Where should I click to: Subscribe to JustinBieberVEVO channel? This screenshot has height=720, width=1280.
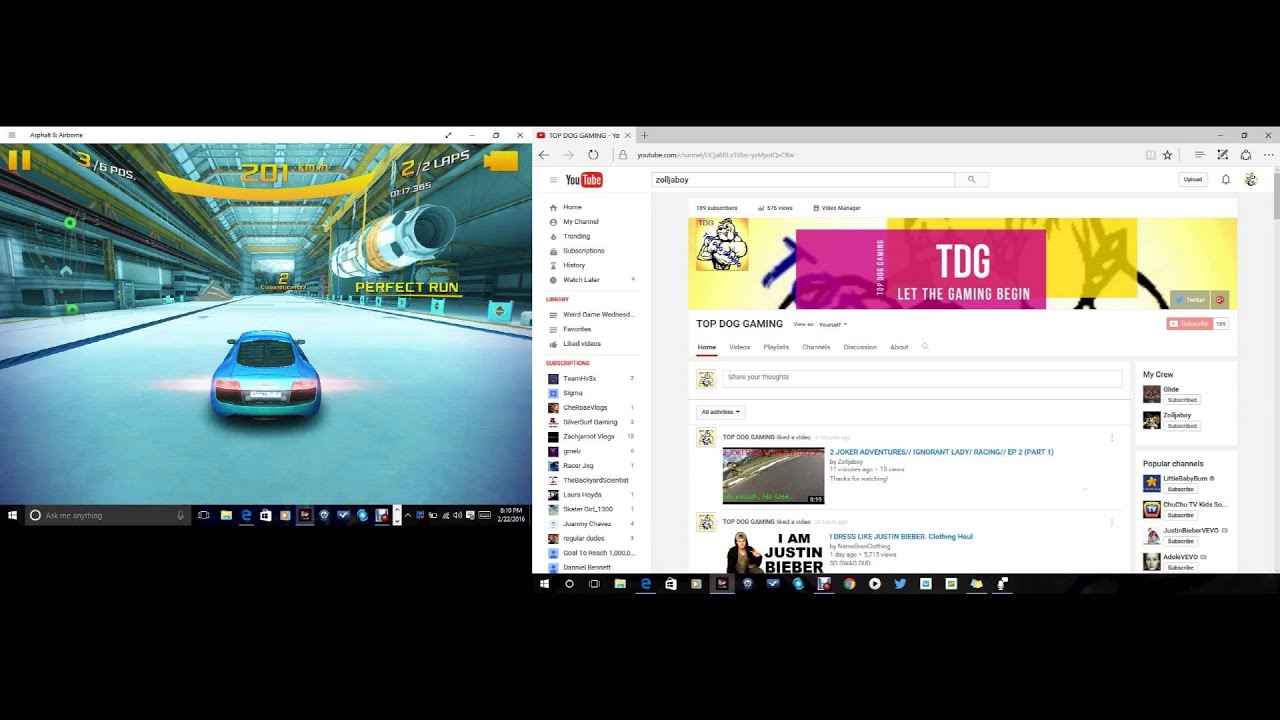tap(1180, 541)
